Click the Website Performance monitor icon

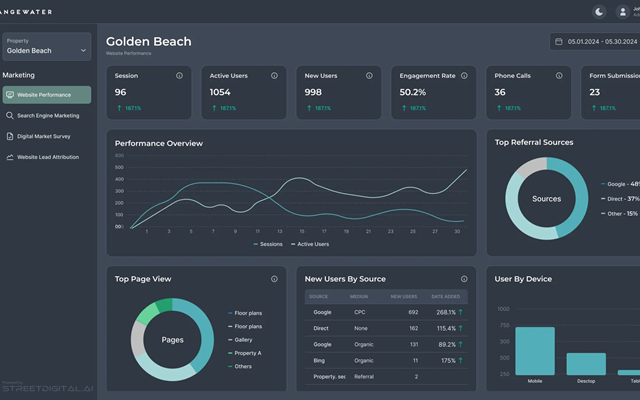(10, 95)
